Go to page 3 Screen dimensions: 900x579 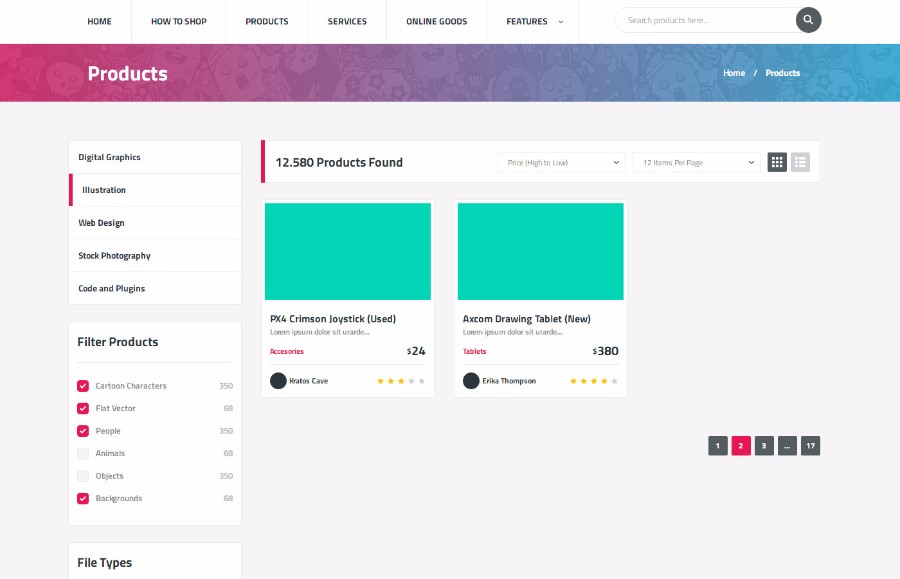coord(764,446)
